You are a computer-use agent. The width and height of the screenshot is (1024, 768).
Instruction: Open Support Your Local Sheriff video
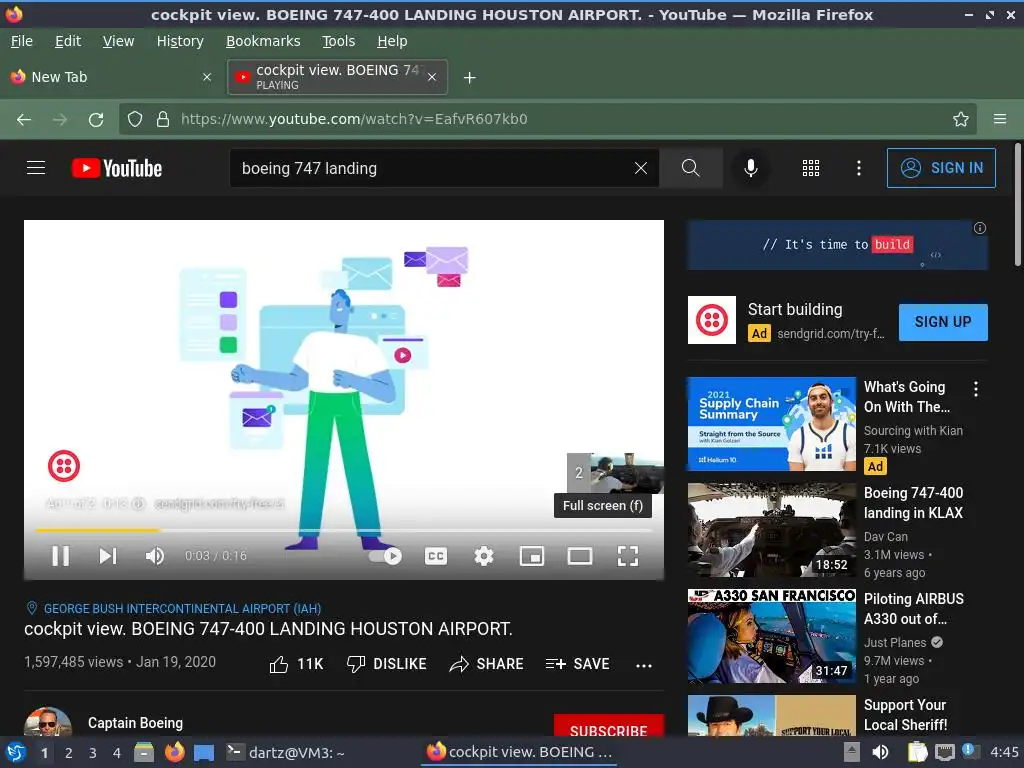click(x=905, y=714)
